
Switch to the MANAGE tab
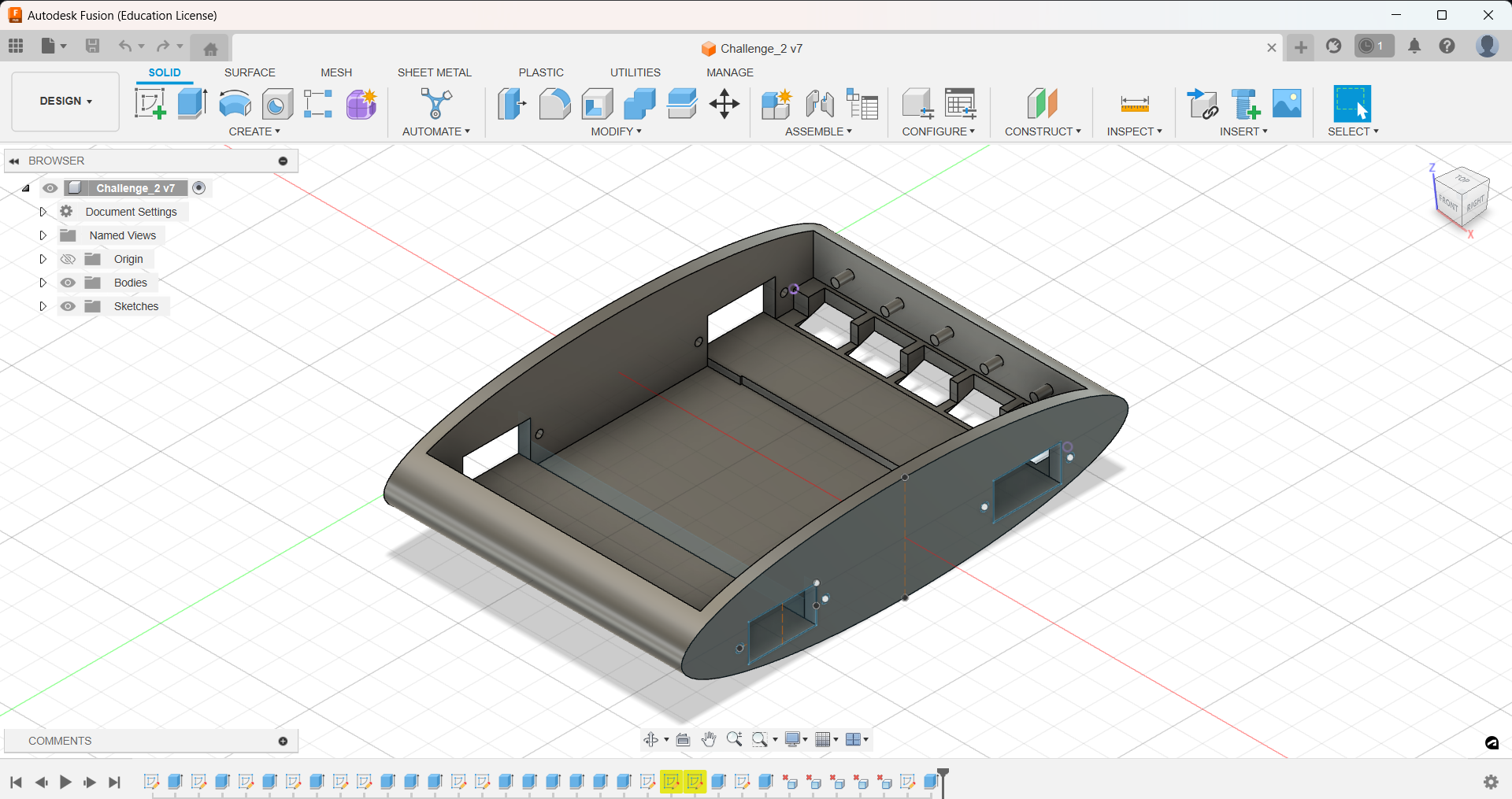[730, 72]
